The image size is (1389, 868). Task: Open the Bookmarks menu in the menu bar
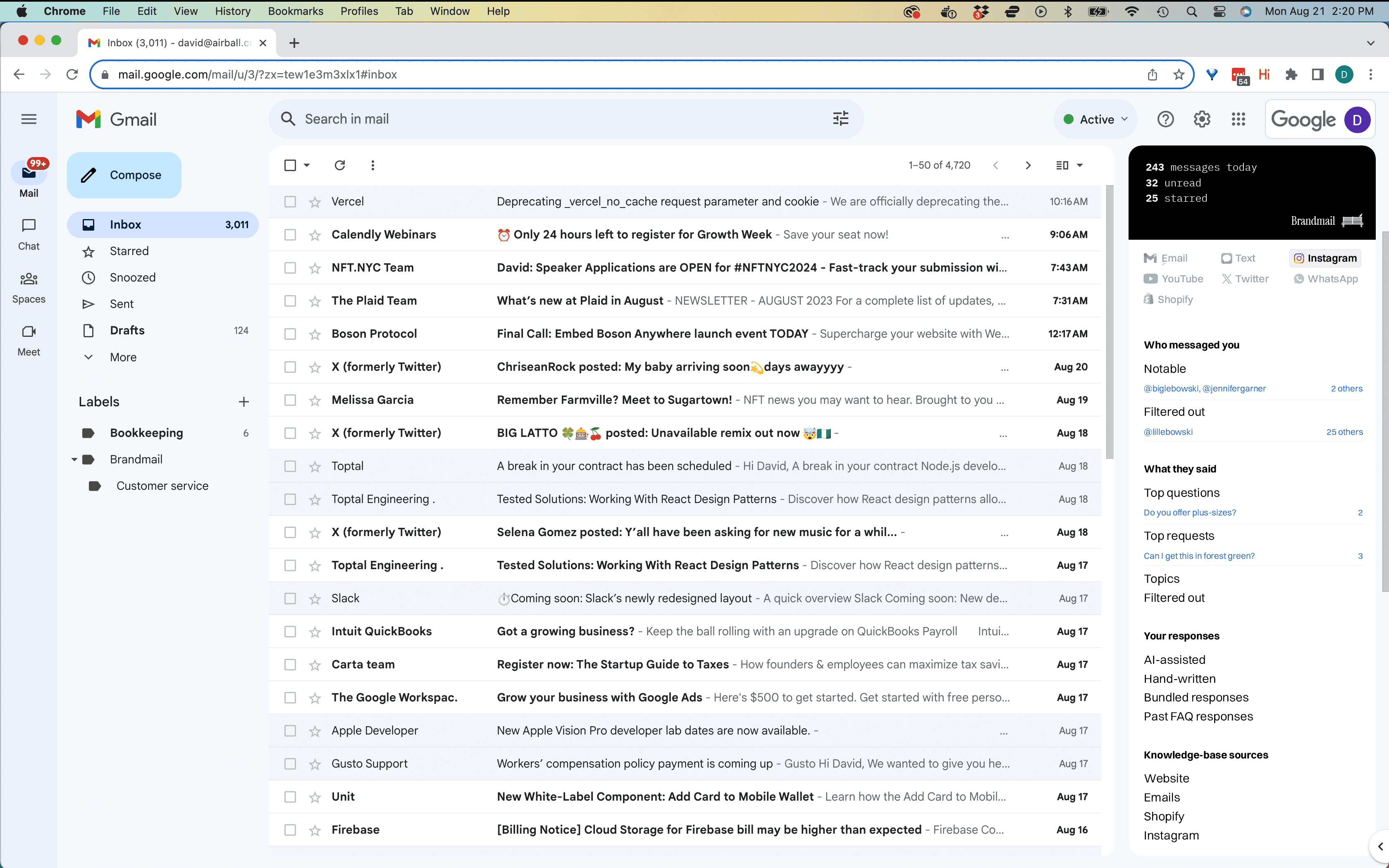point(296,11)
